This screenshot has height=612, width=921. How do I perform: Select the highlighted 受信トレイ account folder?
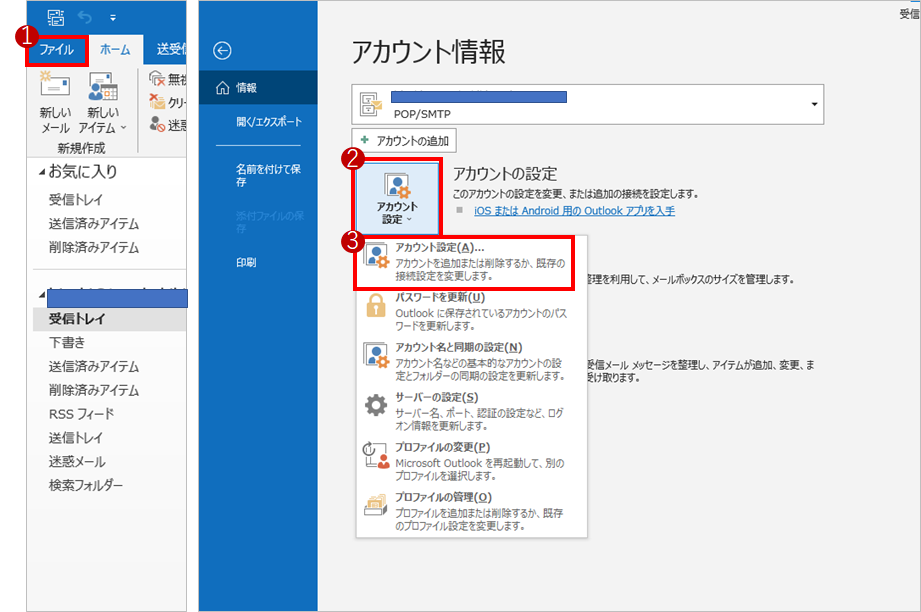tap(110, 319)
